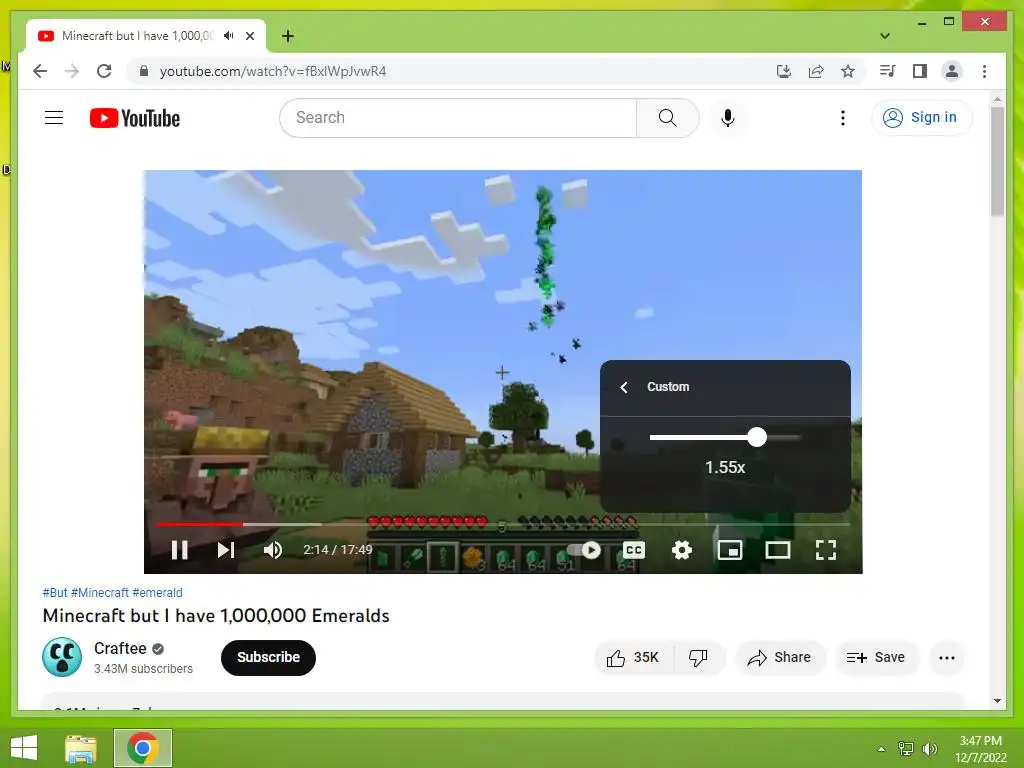Viewport: 1024px width, 768px height.
Task: Open Chrome side panel
Action: point(920,71)
